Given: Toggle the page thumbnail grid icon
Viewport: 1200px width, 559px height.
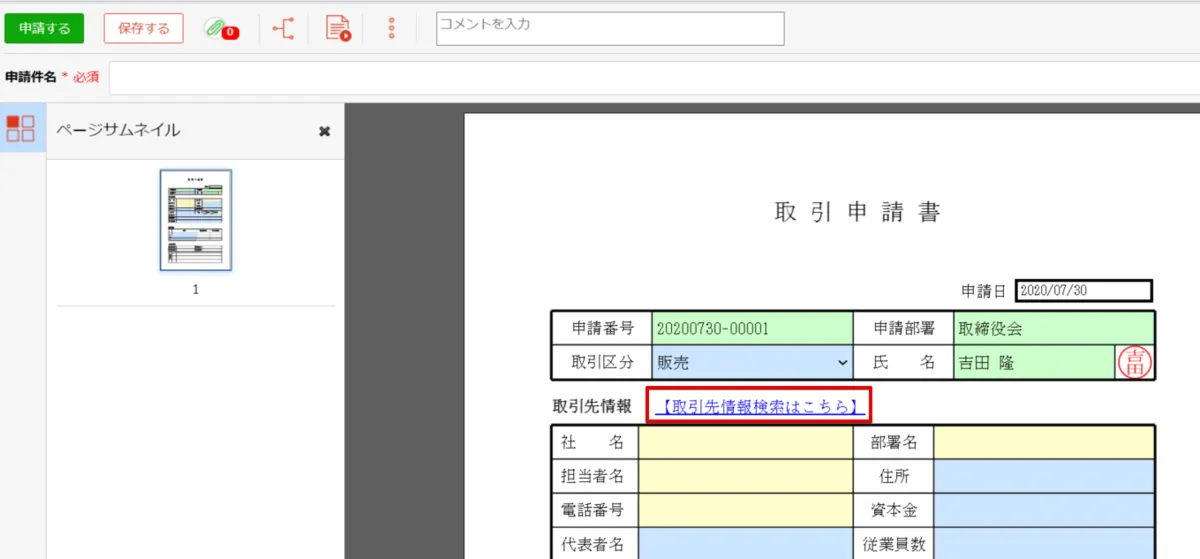Looking at the screenshot, I should [x=21, y=128].
